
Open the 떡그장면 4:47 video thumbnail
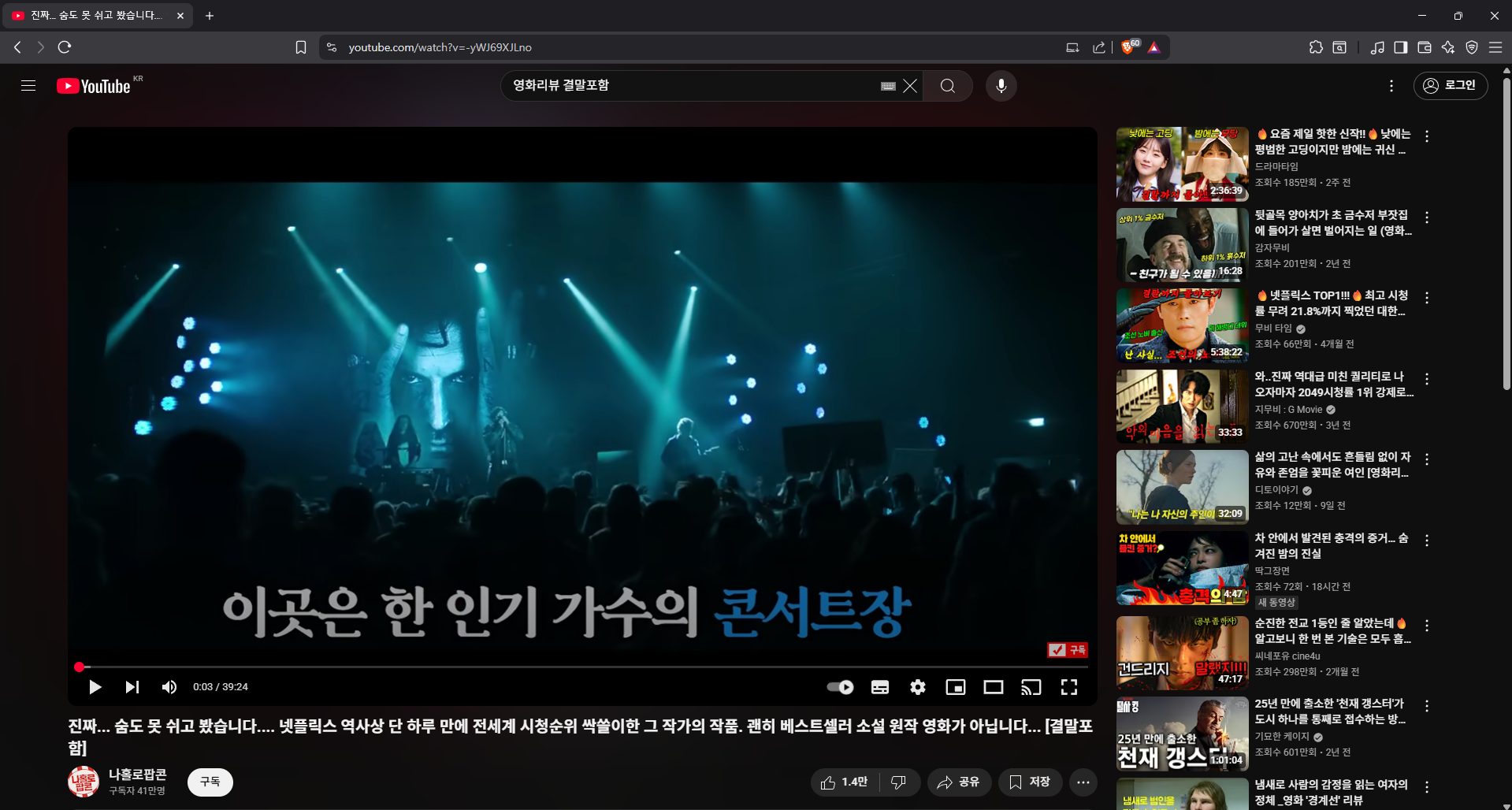click(x=1182, y=567)
